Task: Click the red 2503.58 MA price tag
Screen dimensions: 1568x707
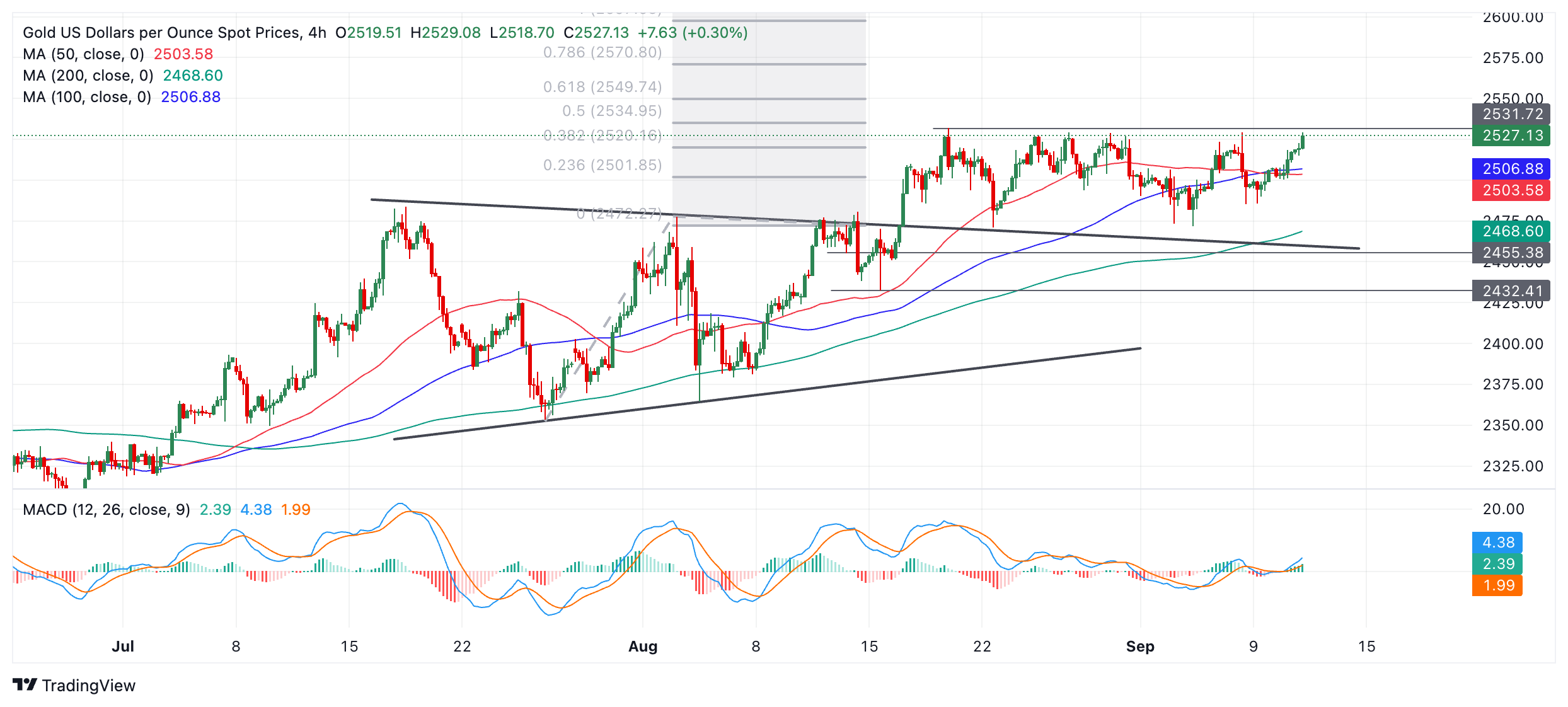Action: coord(1511,190)
